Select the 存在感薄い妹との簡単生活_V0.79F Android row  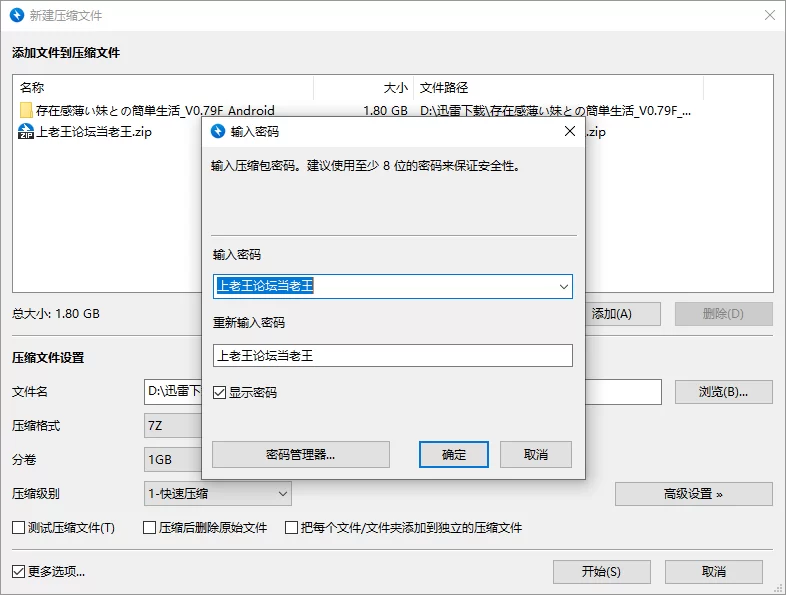[155, 110]
